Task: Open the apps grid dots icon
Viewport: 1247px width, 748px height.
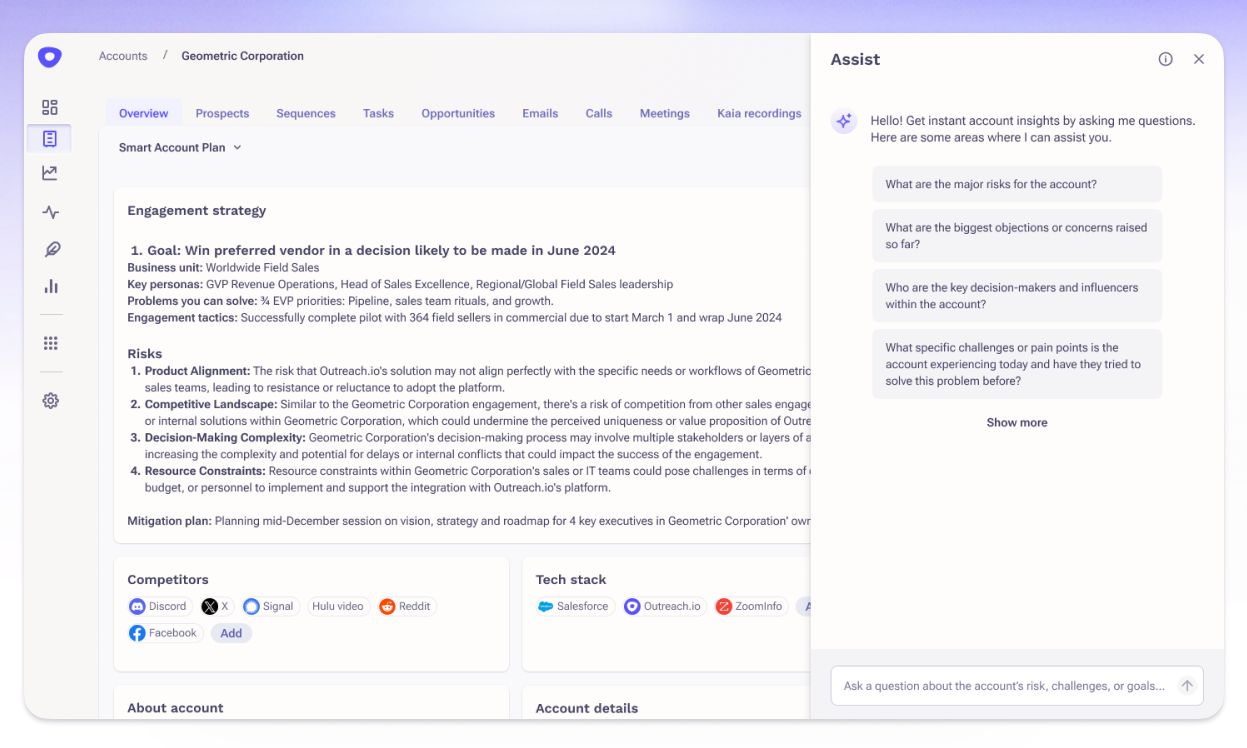Action: pos(50,343)
